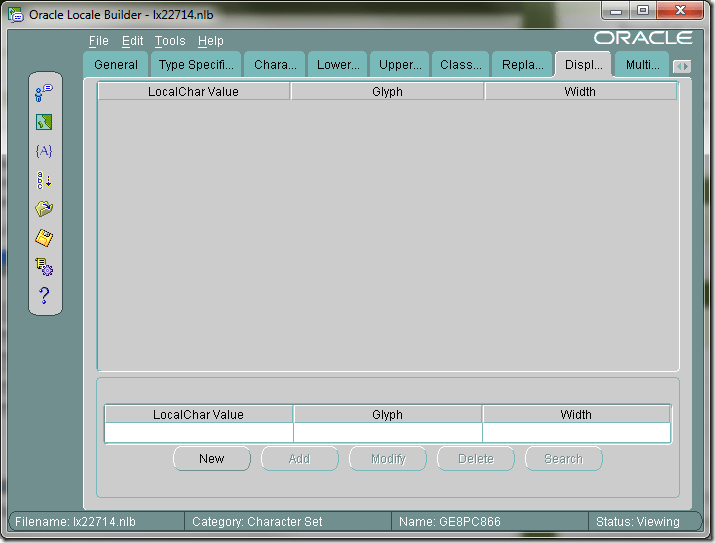
Task: Click the Filename: lx22714.nlb status text
Action: coord(75,522)
